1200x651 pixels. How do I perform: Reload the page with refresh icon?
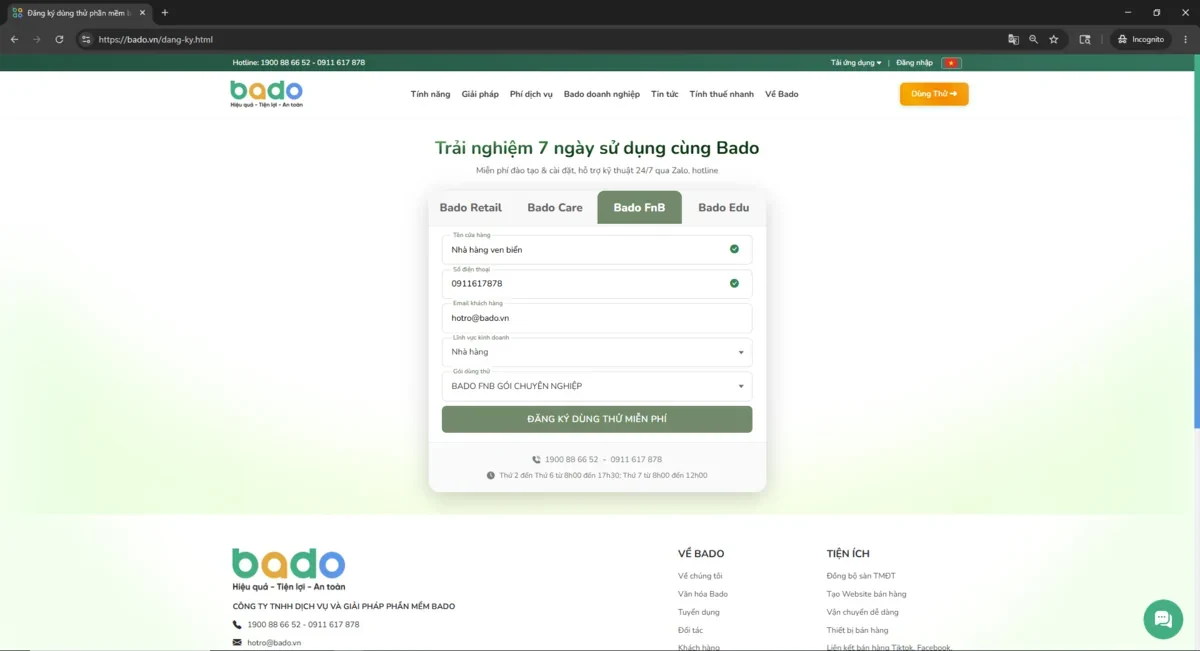[59, 39]
